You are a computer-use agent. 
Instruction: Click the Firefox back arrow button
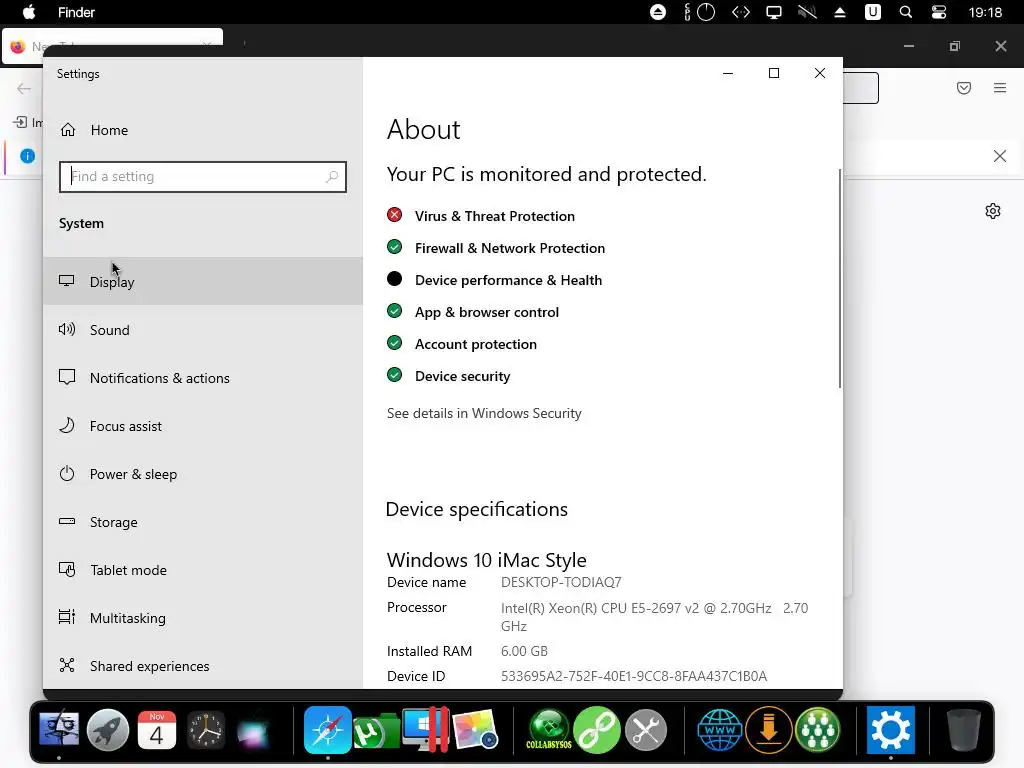tap(24, 89)
